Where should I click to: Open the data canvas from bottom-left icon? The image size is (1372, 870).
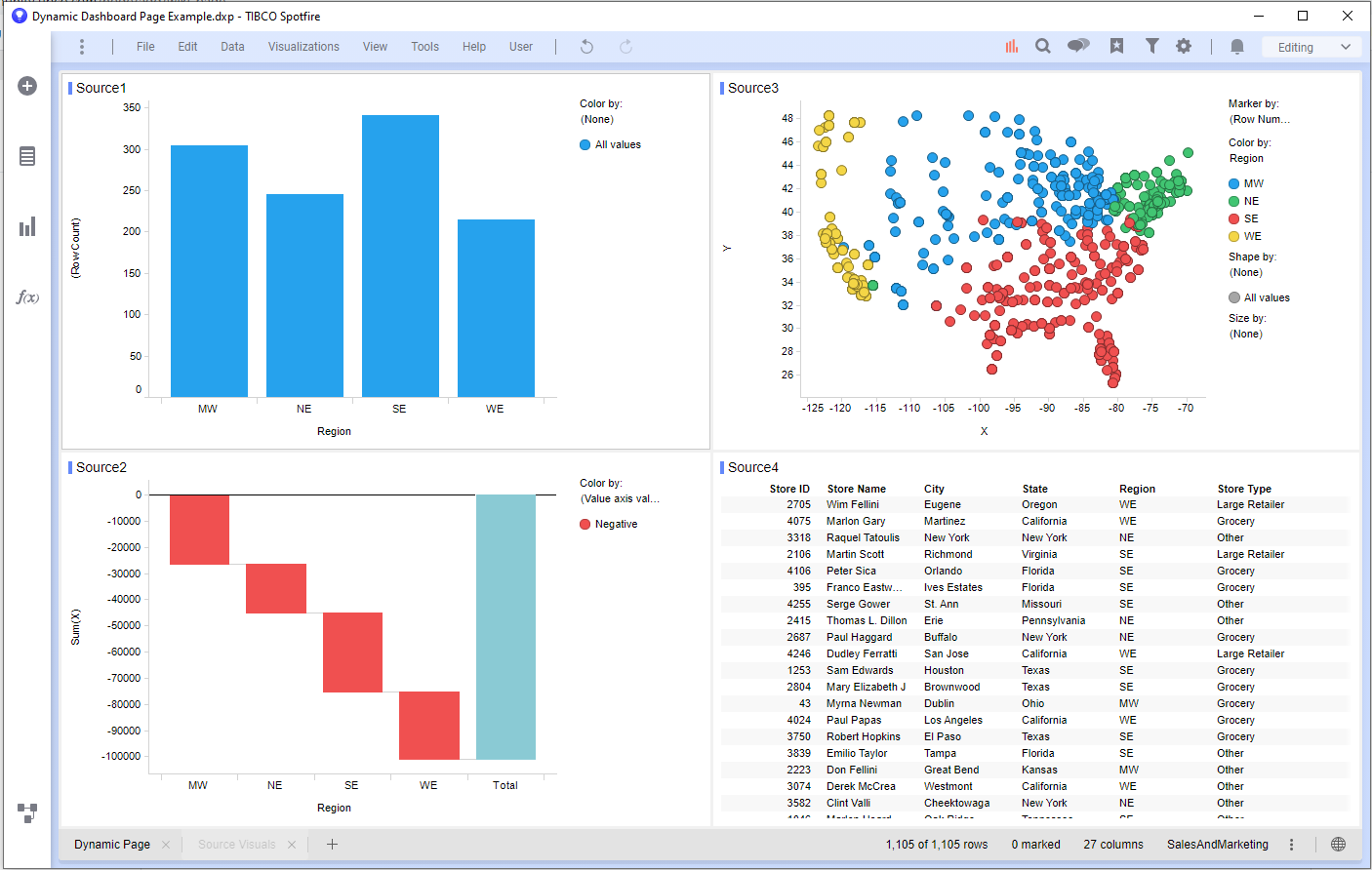pos(26,812)
